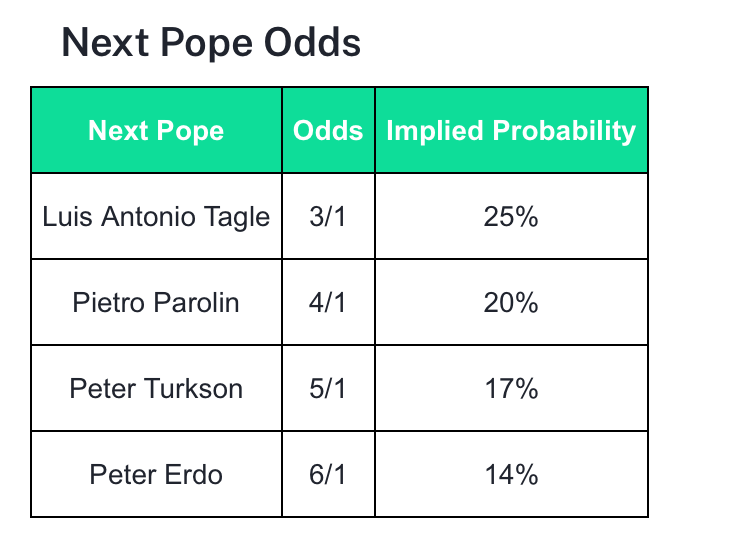Viewport: 750px width, 541px height.
Task: Click the Peter Turkson name cell
Action: [156, 388]
